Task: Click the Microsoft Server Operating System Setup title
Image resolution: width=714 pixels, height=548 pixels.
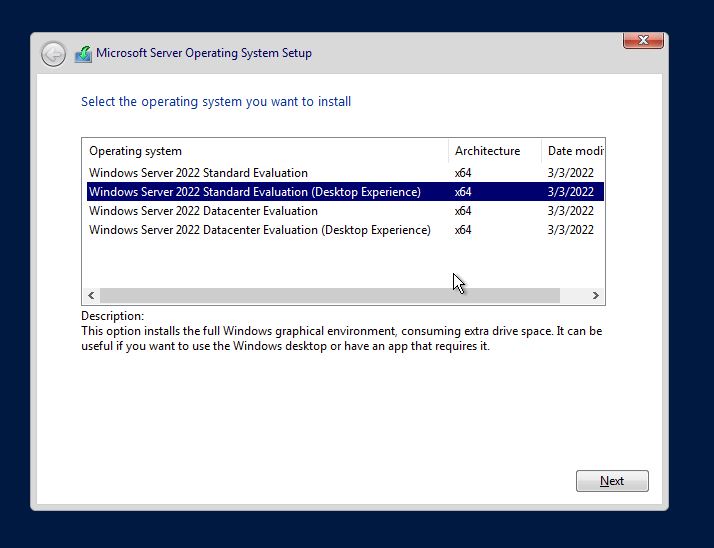Action: pyautogui.click(x=204, y=53)
